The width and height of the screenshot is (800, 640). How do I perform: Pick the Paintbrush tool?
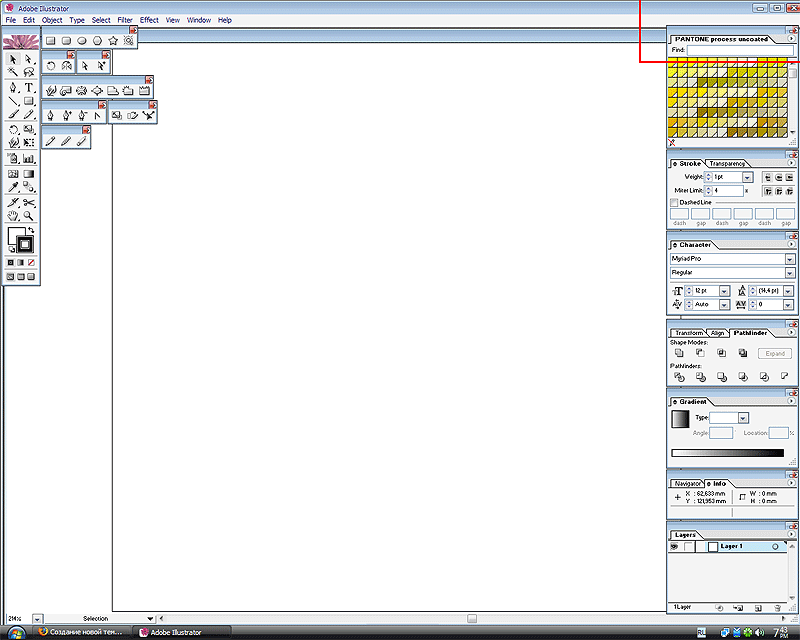point(13,114)
